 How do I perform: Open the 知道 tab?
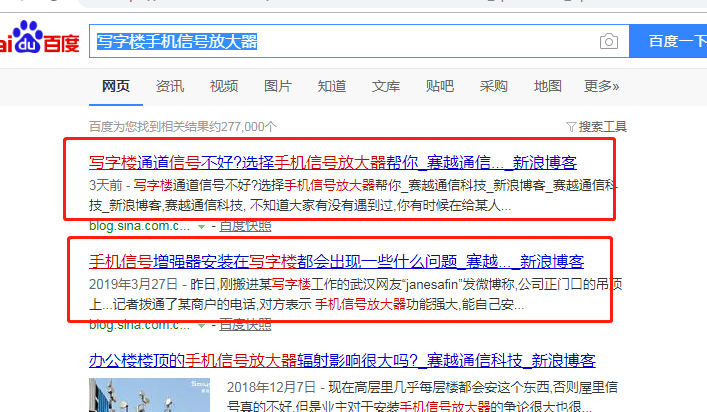(x=332, y=86)
